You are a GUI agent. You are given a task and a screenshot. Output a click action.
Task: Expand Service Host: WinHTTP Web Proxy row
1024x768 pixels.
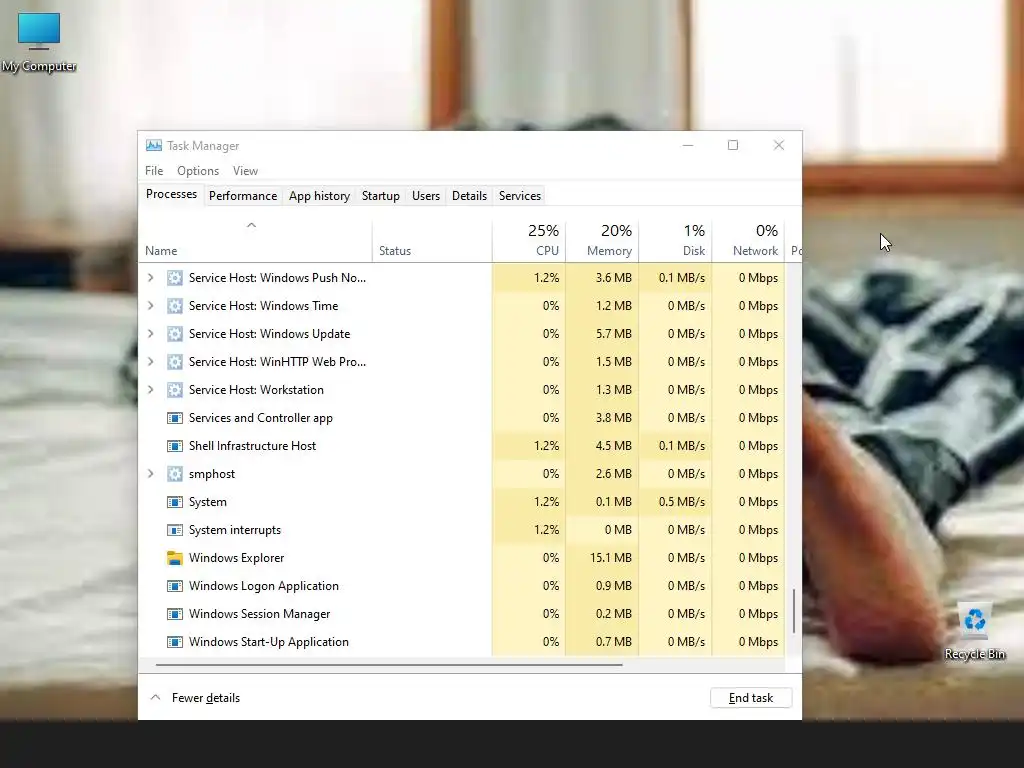[151, 362]
